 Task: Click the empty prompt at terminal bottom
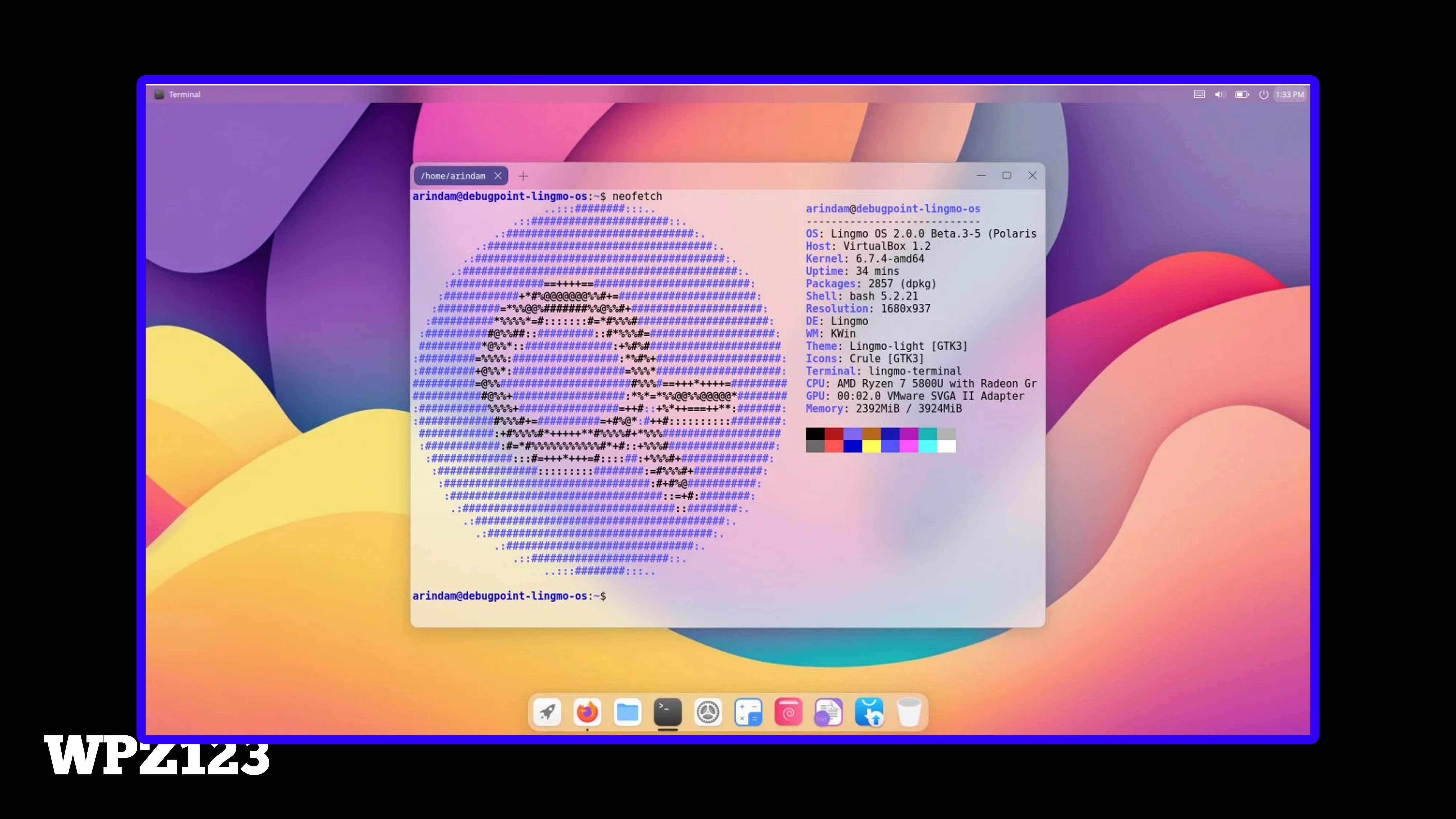tap(509, 596)
